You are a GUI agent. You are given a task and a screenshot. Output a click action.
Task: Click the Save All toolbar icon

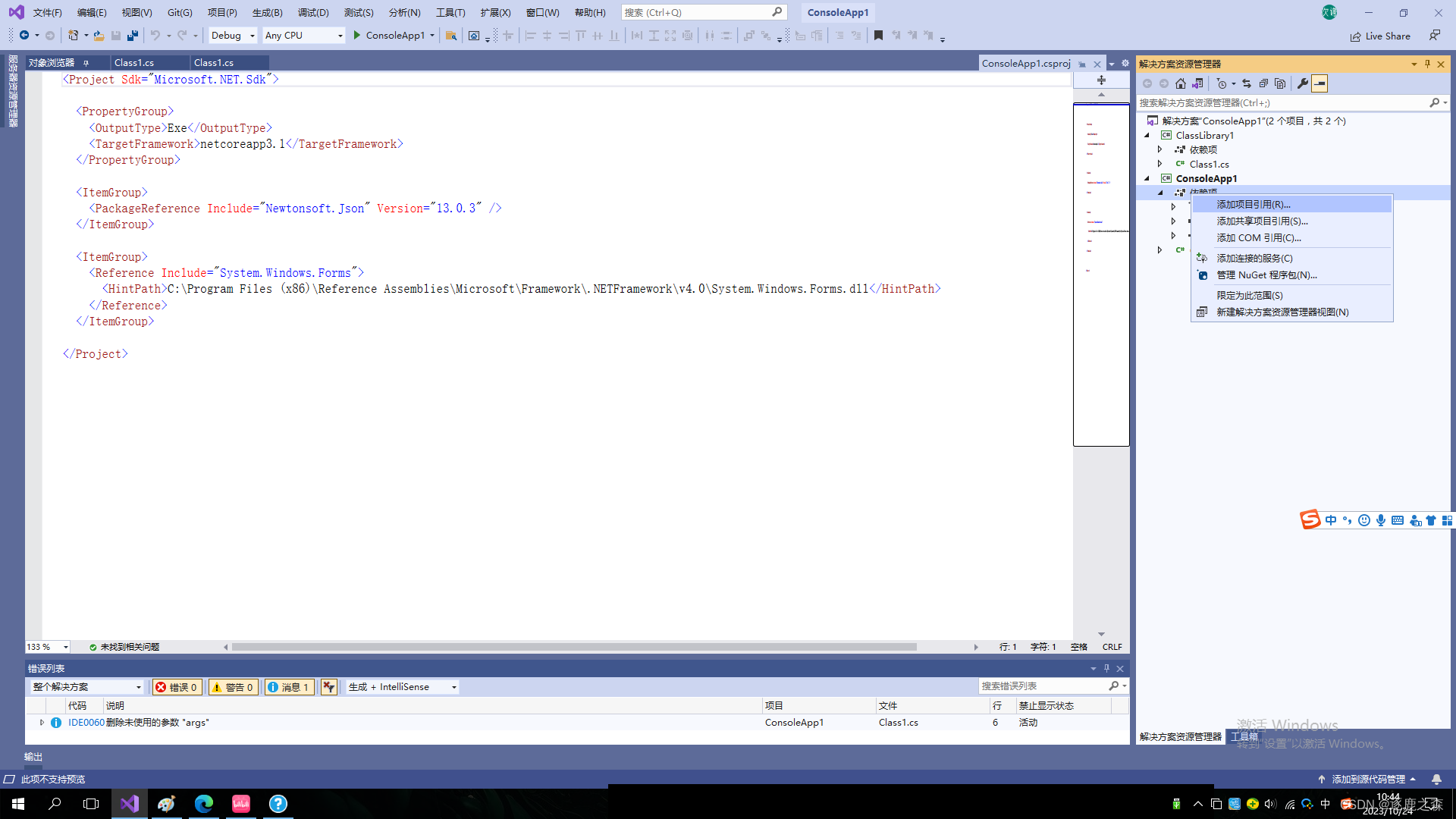133,36
